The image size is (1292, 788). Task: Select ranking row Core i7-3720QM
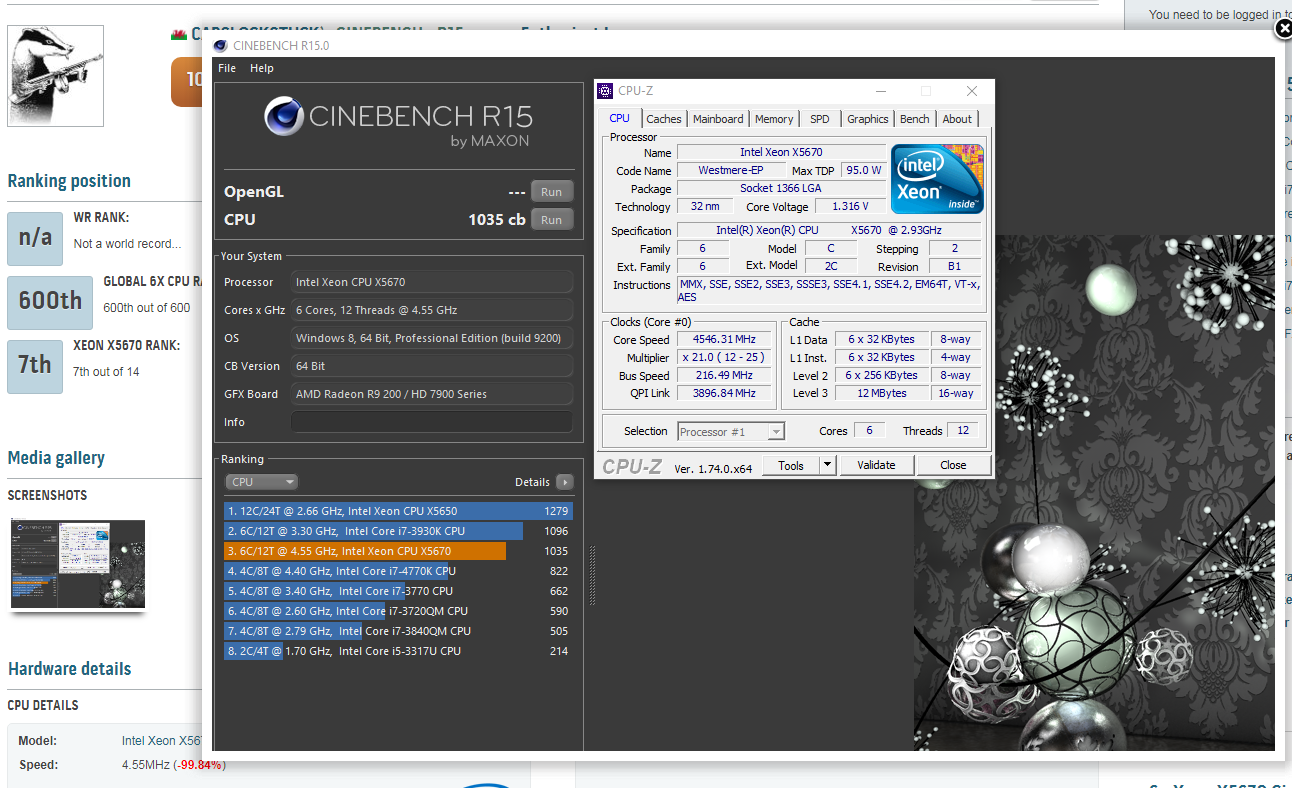point(398,611)
